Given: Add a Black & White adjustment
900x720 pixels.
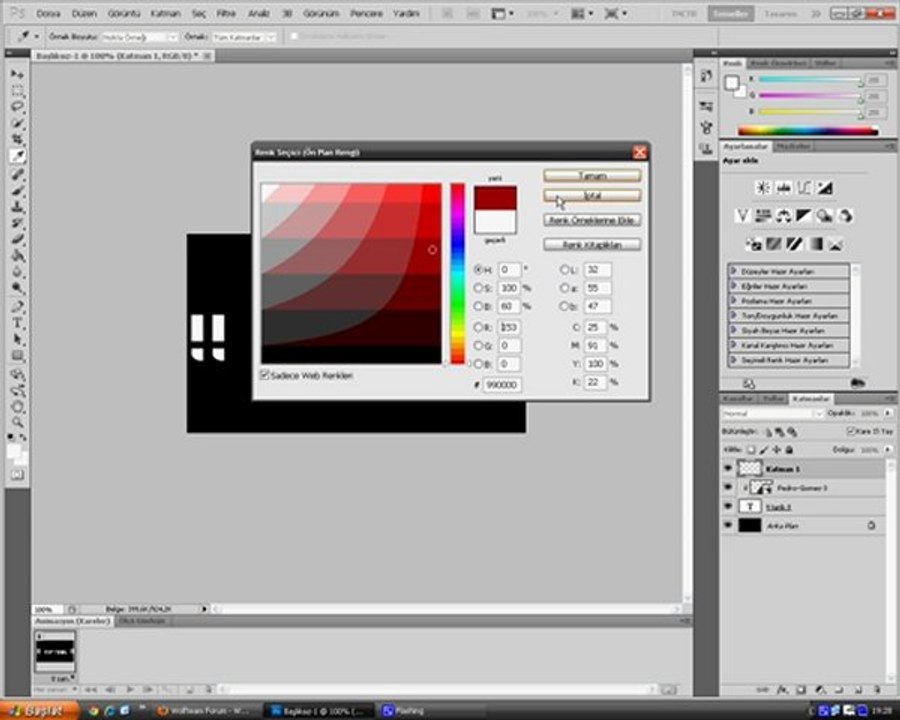Looking at the screenshot, I should coord(804,216).
